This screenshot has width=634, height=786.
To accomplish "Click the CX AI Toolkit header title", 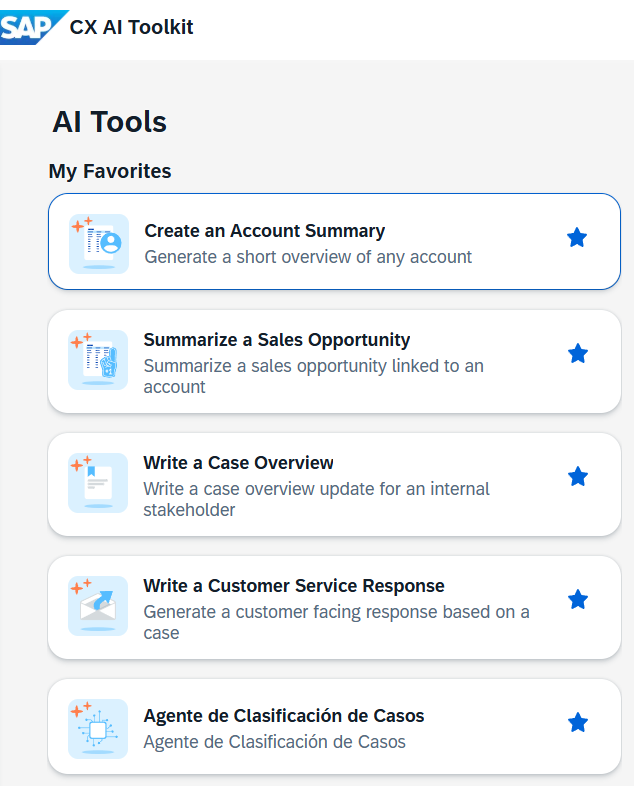I will (131, 28).
